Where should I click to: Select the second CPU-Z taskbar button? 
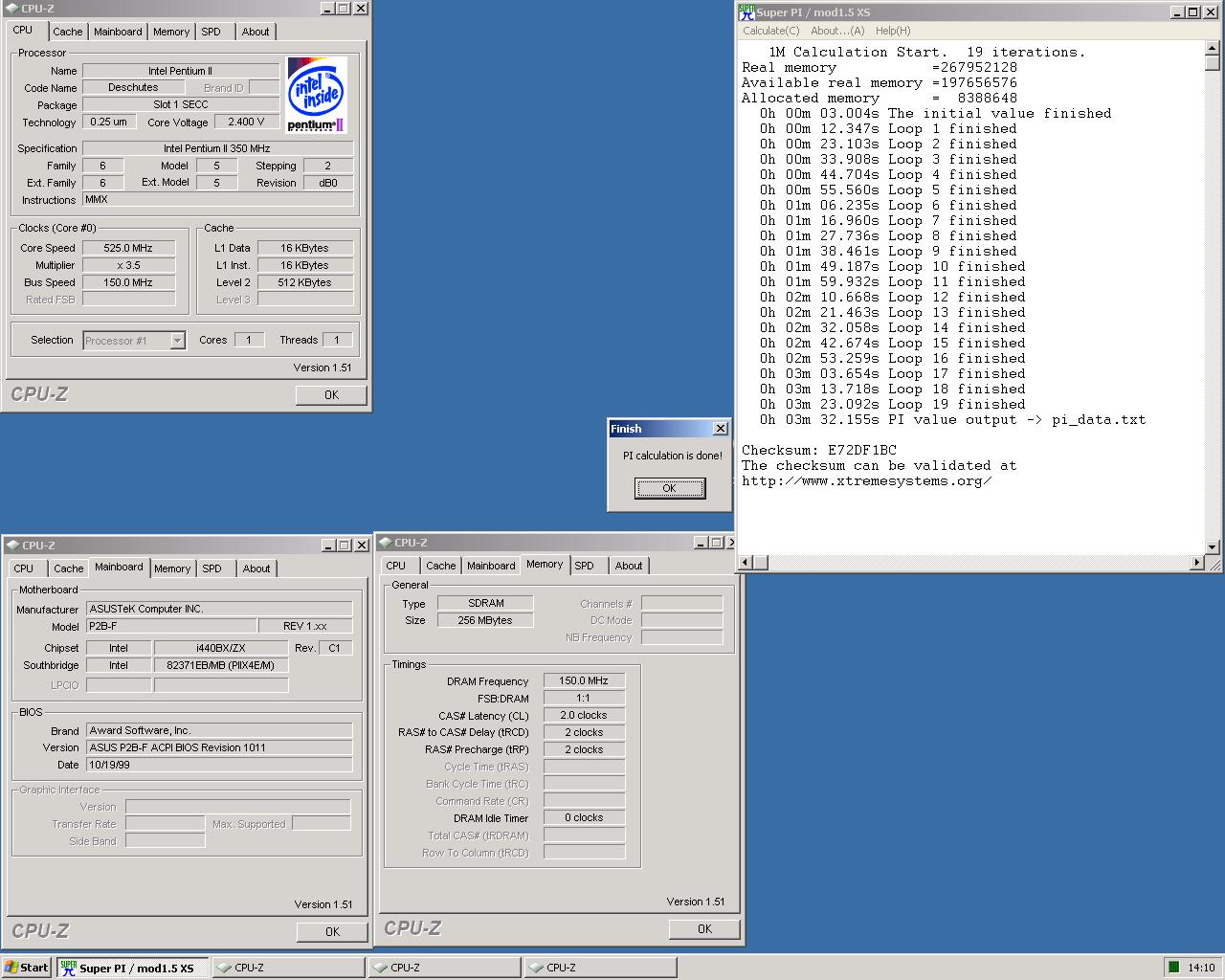445,968
